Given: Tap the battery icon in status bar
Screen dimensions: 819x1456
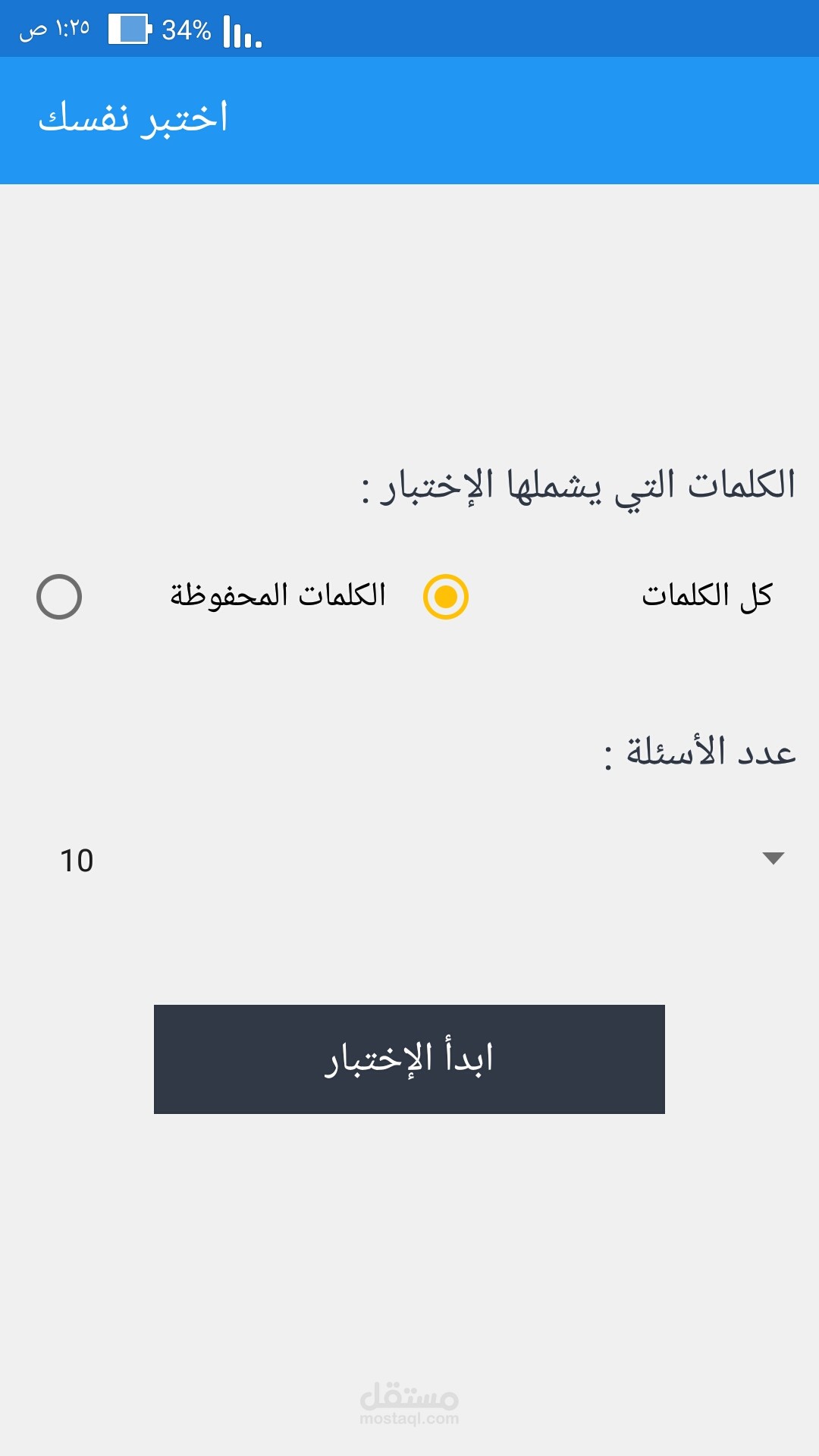Looking at the screenshot, I should point(130,30).
